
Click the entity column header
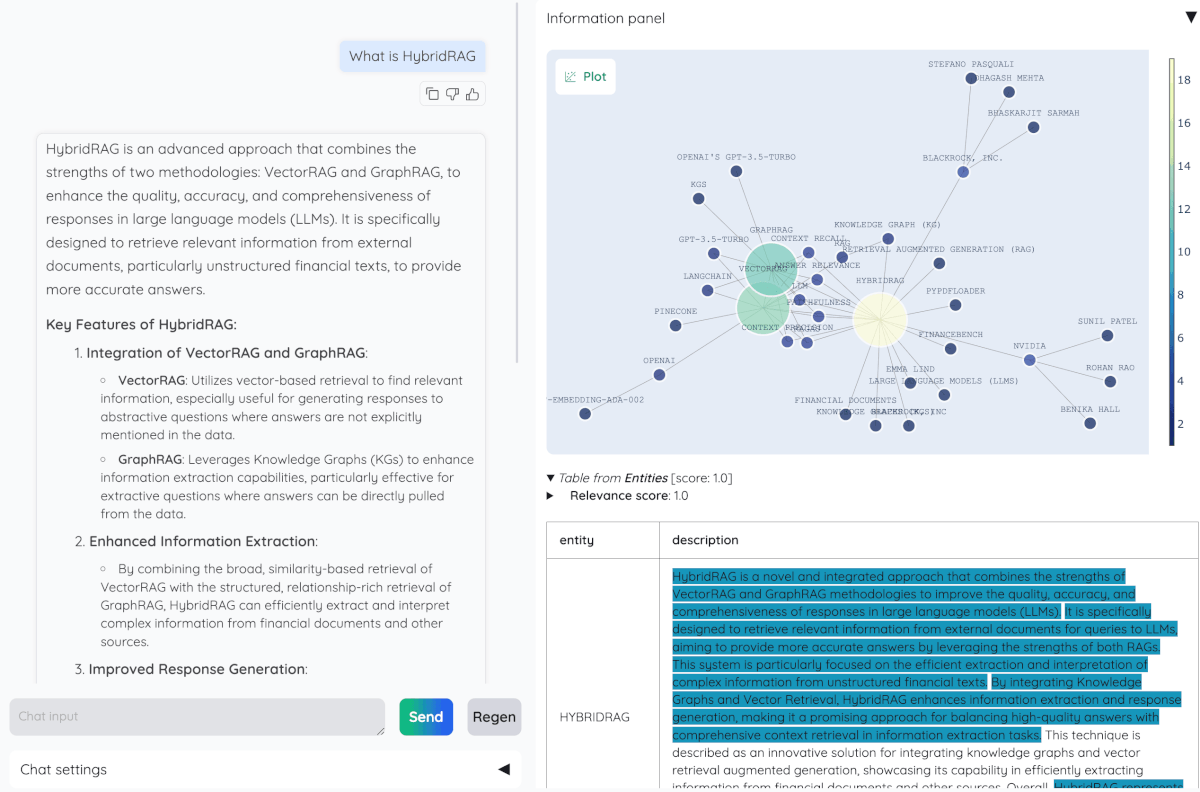575,539
